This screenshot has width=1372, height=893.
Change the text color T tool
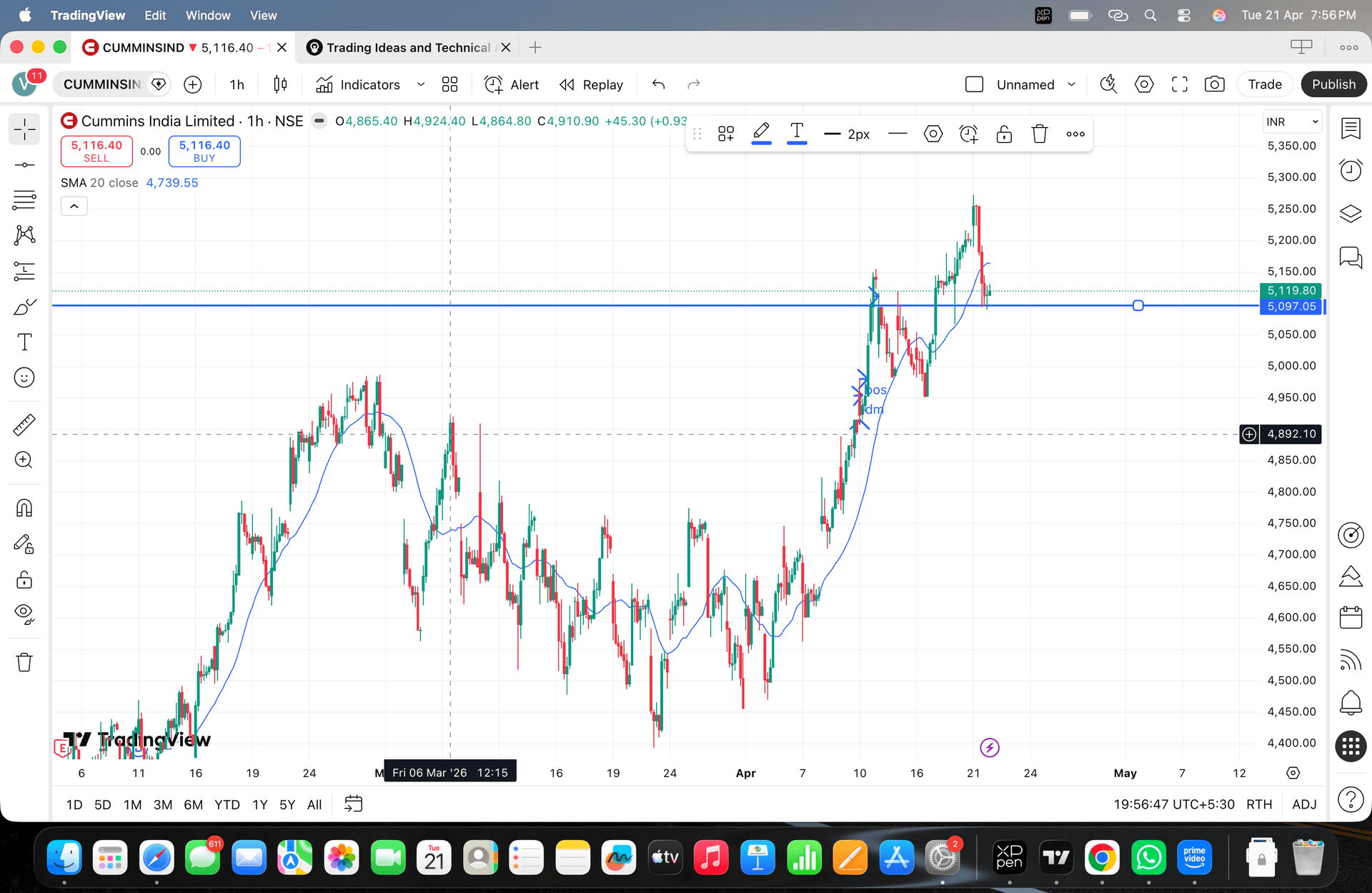coord(797,134)
